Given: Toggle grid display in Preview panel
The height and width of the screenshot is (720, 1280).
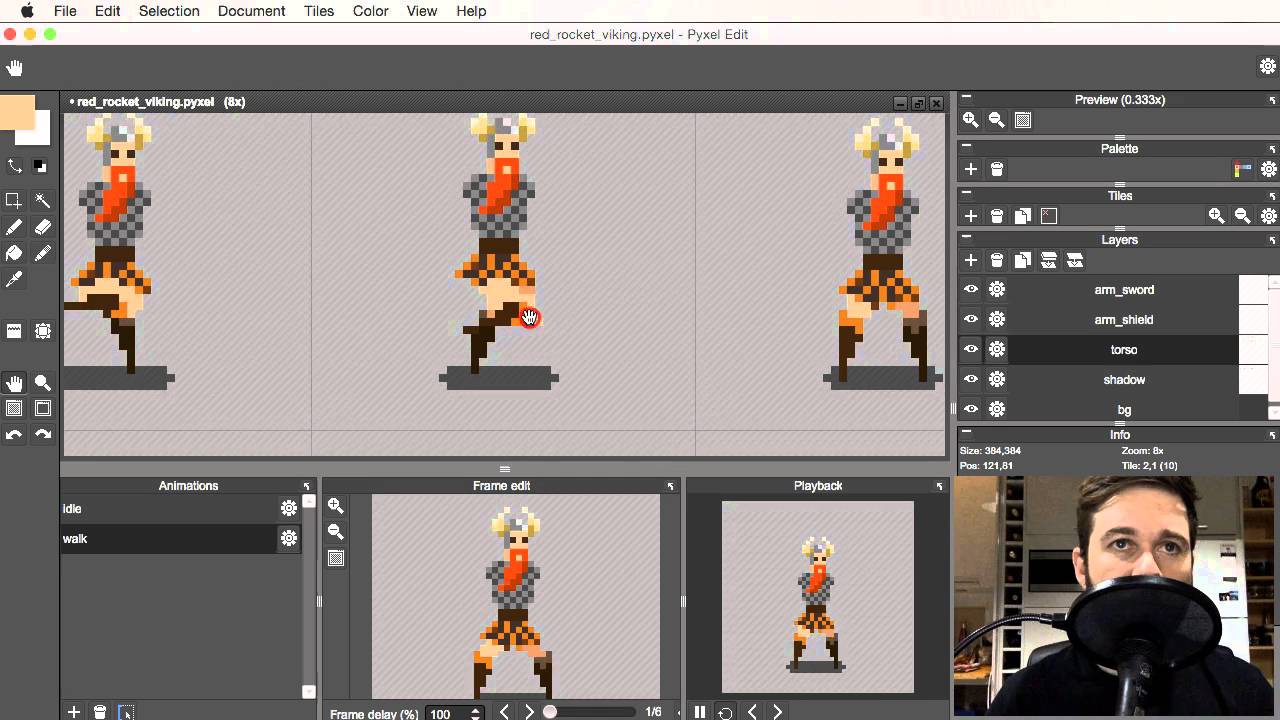Looking at the screenshot, I should [x=1022, y=120].
